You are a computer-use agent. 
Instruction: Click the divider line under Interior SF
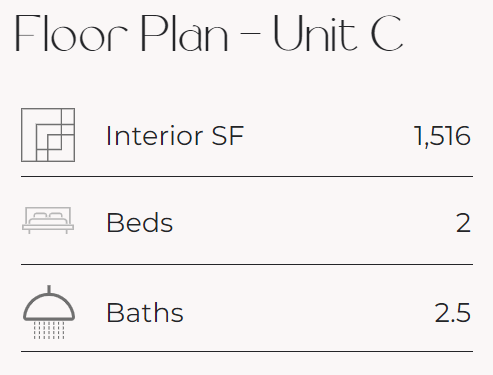coord(247,176)
